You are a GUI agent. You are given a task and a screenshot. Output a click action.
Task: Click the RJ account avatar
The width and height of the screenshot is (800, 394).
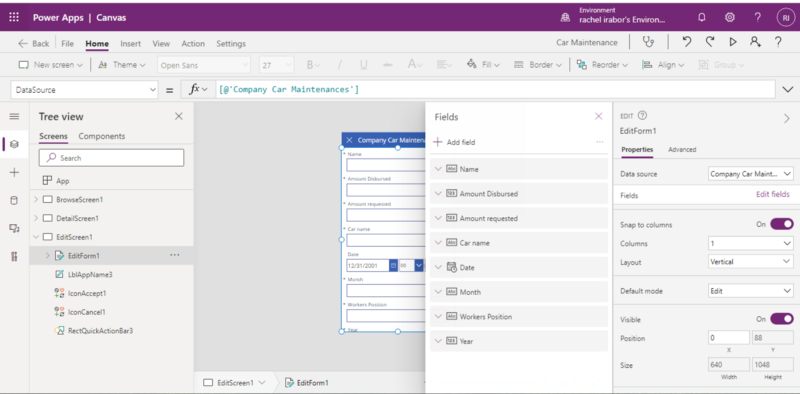tap(785, 17)
